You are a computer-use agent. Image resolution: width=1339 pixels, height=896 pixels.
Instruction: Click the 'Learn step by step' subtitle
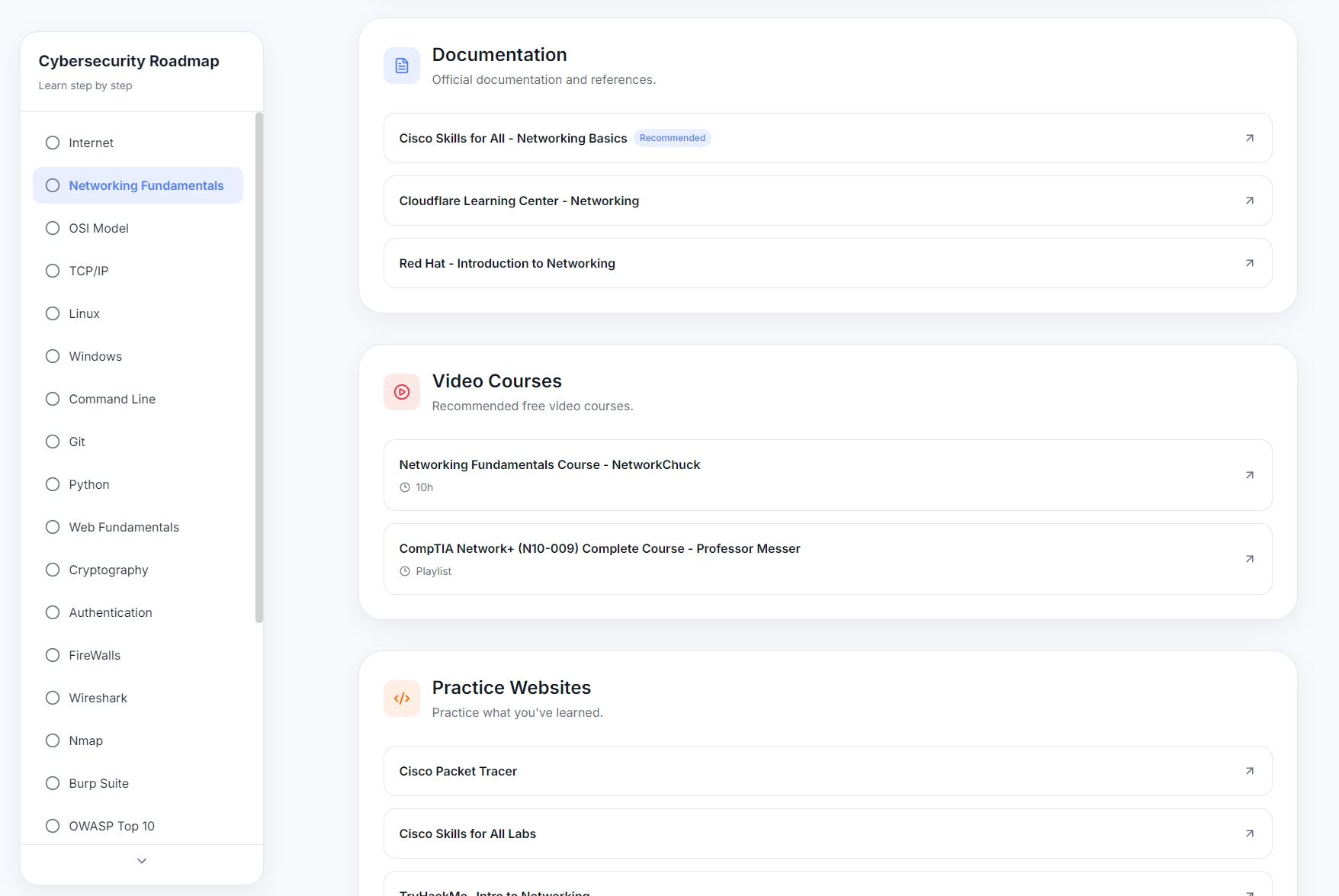pos(85,85)
